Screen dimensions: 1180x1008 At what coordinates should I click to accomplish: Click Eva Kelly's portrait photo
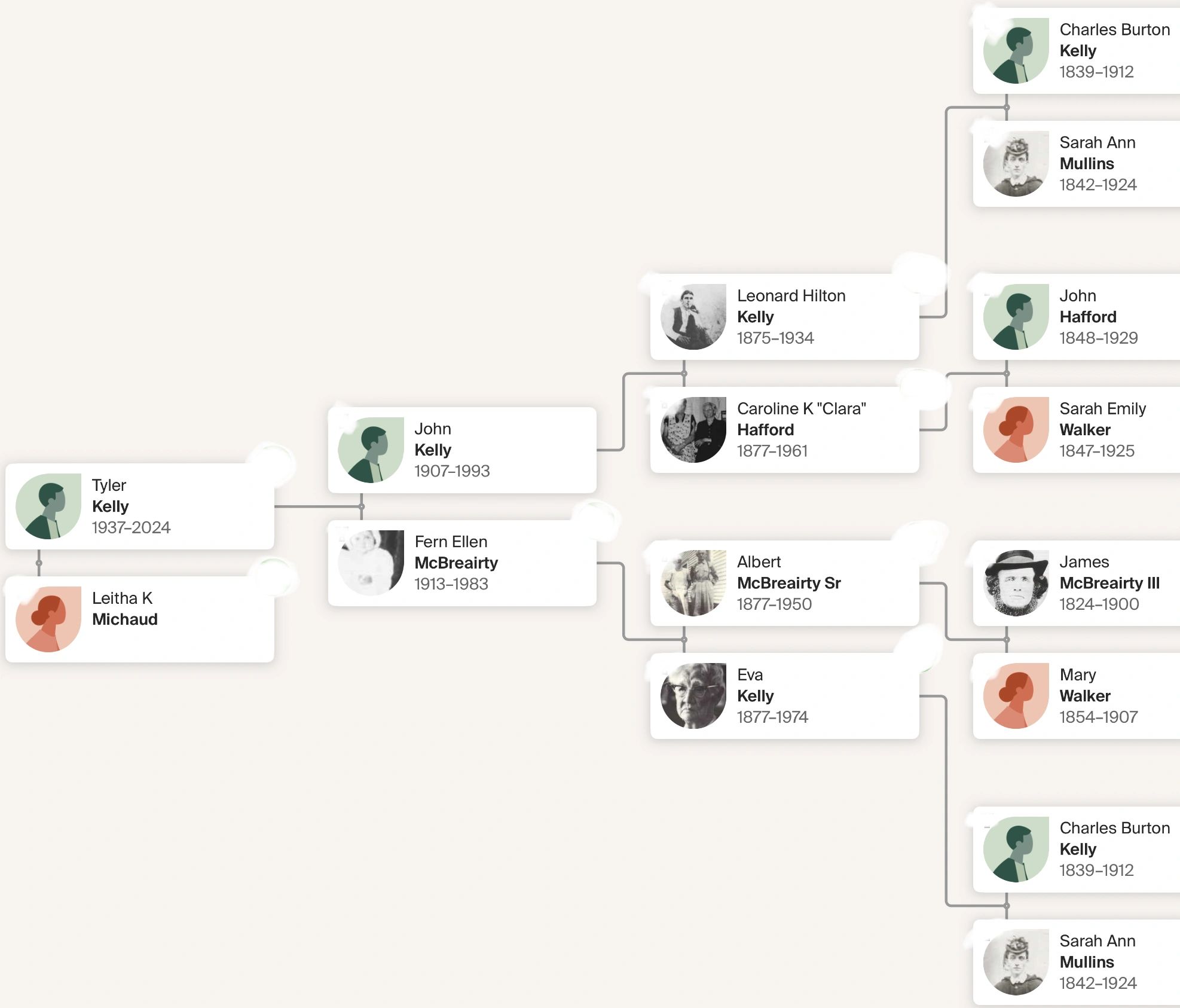point(693,696)
